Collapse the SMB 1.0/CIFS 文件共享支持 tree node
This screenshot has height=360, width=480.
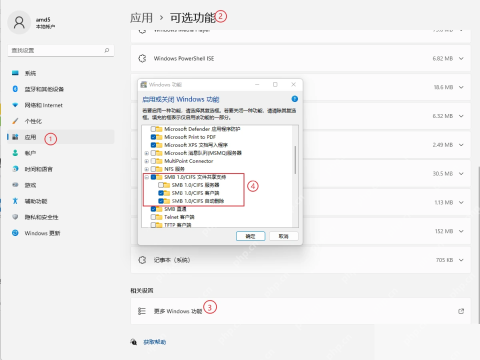coord(146,177)
